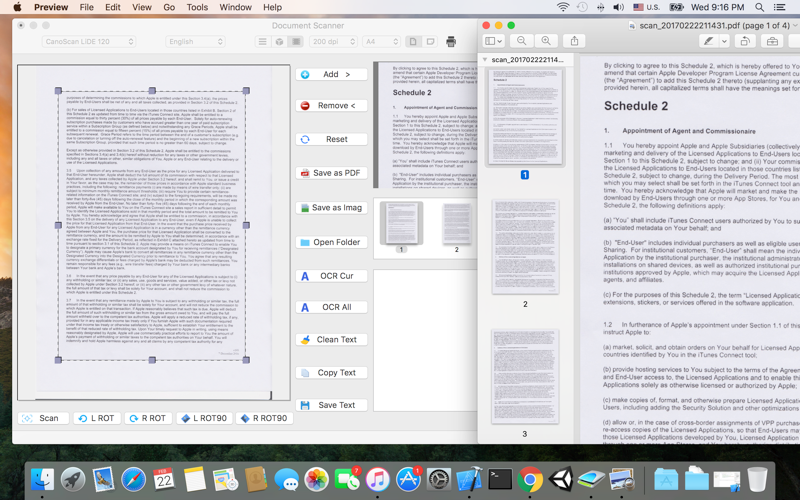The width and height of the screenshot is (800, 500).
Task: Click the volume icon in menu bar
Action: (x=618, y=7)
